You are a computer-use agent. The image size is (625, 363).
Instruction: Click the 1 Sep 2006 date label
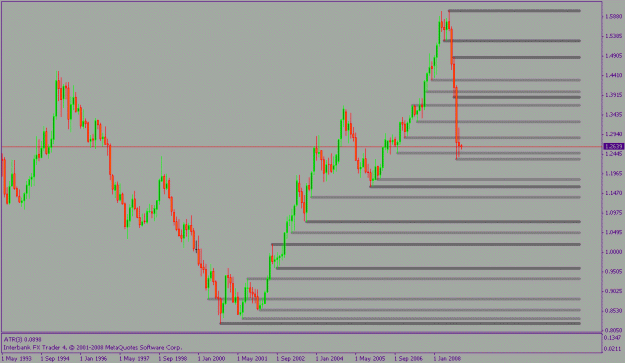409,359
